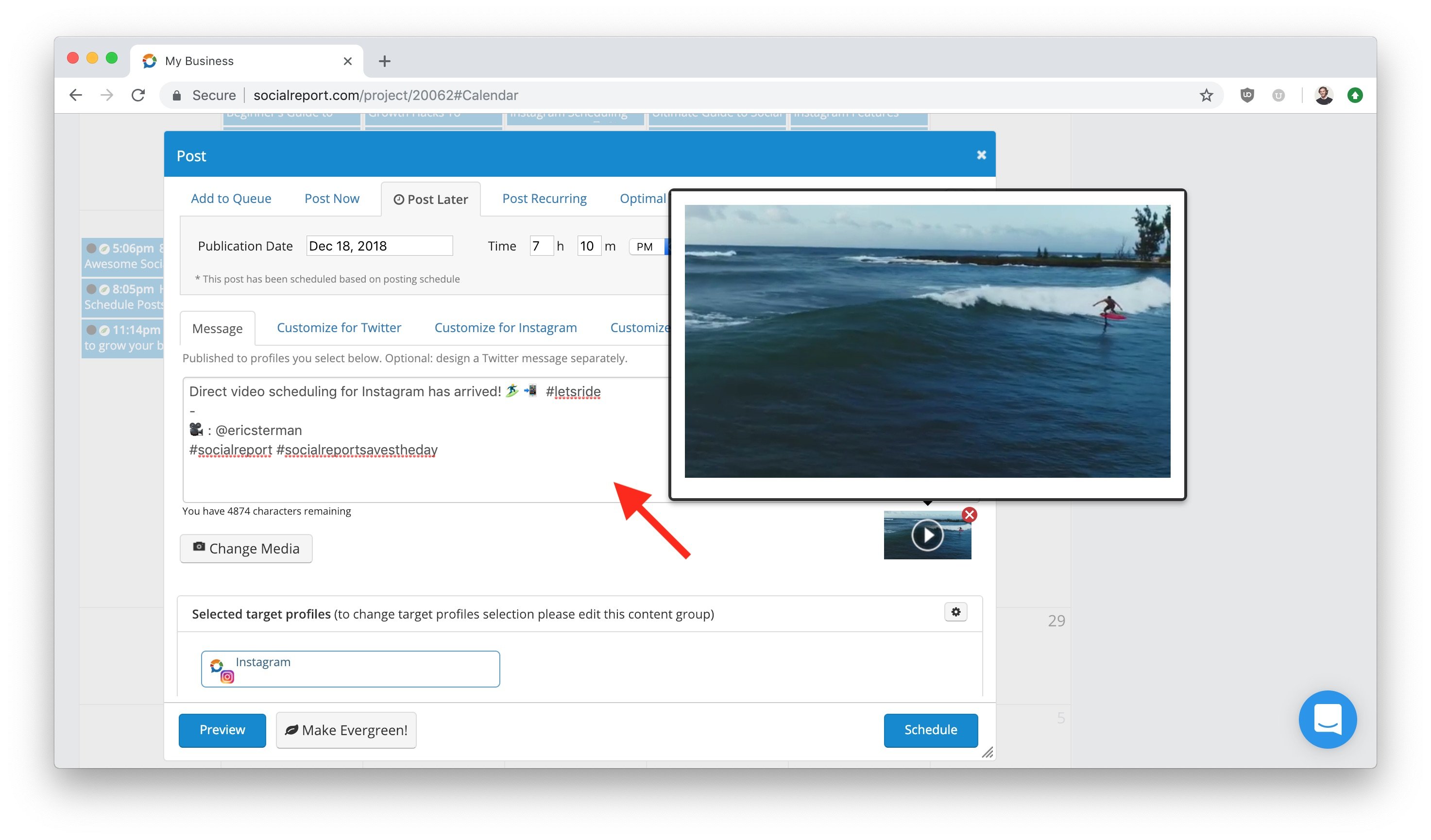Open the Optimal tab
The width and height of the screenshot is (1431, 840).
point(643,199)
